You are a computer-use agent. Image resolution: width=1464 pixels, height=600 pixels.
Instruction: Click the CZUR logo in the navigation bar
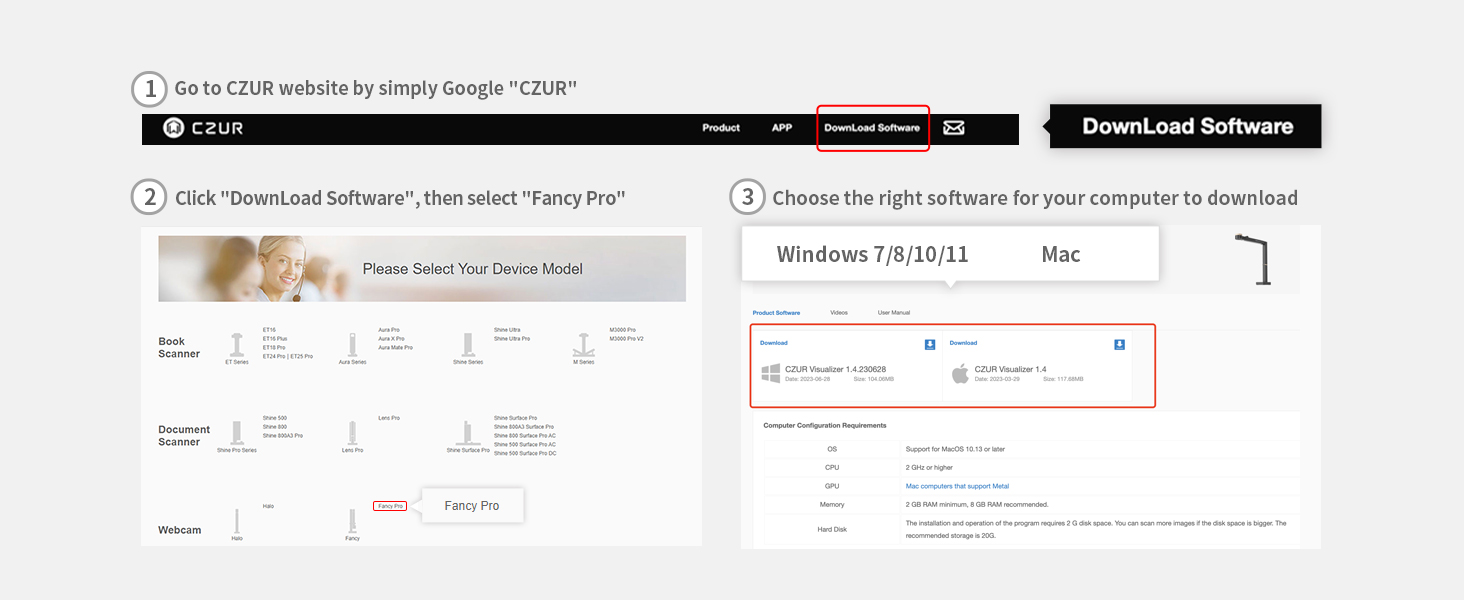(204, 128)
